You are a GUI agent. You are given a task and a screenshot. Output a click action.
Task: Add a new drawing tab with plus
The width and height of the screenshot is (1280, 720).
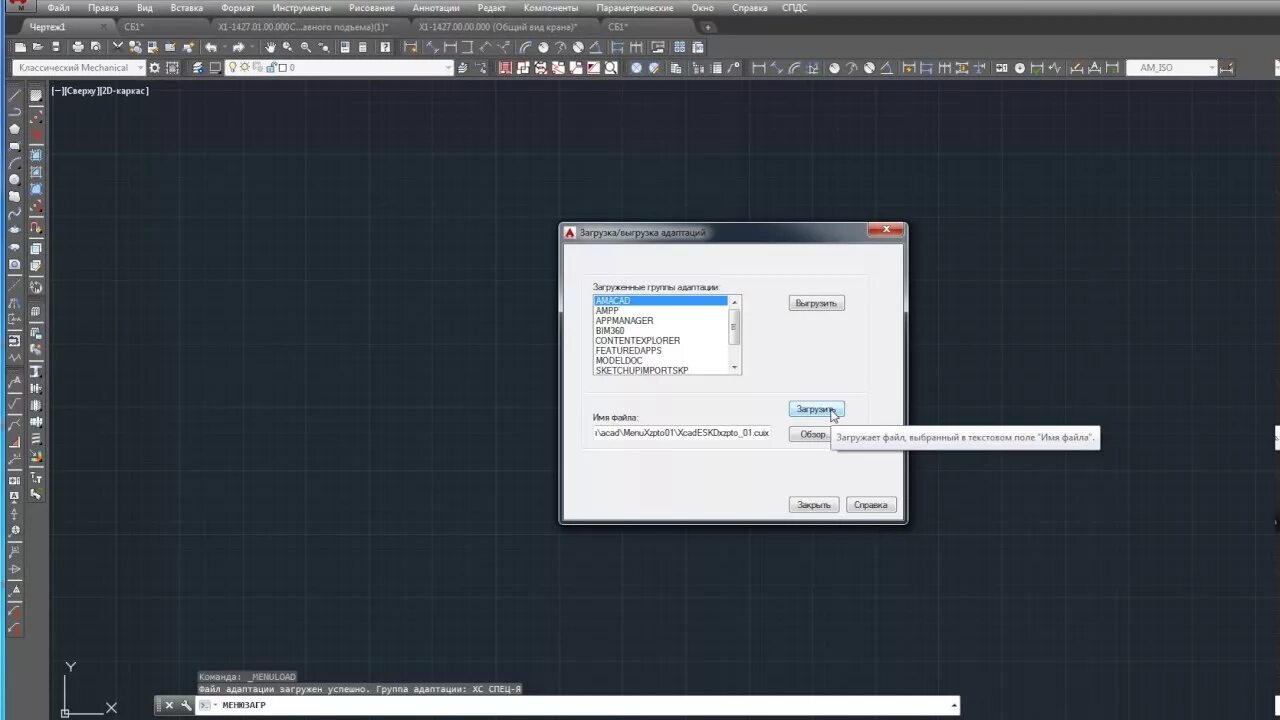tap(708, 27)
